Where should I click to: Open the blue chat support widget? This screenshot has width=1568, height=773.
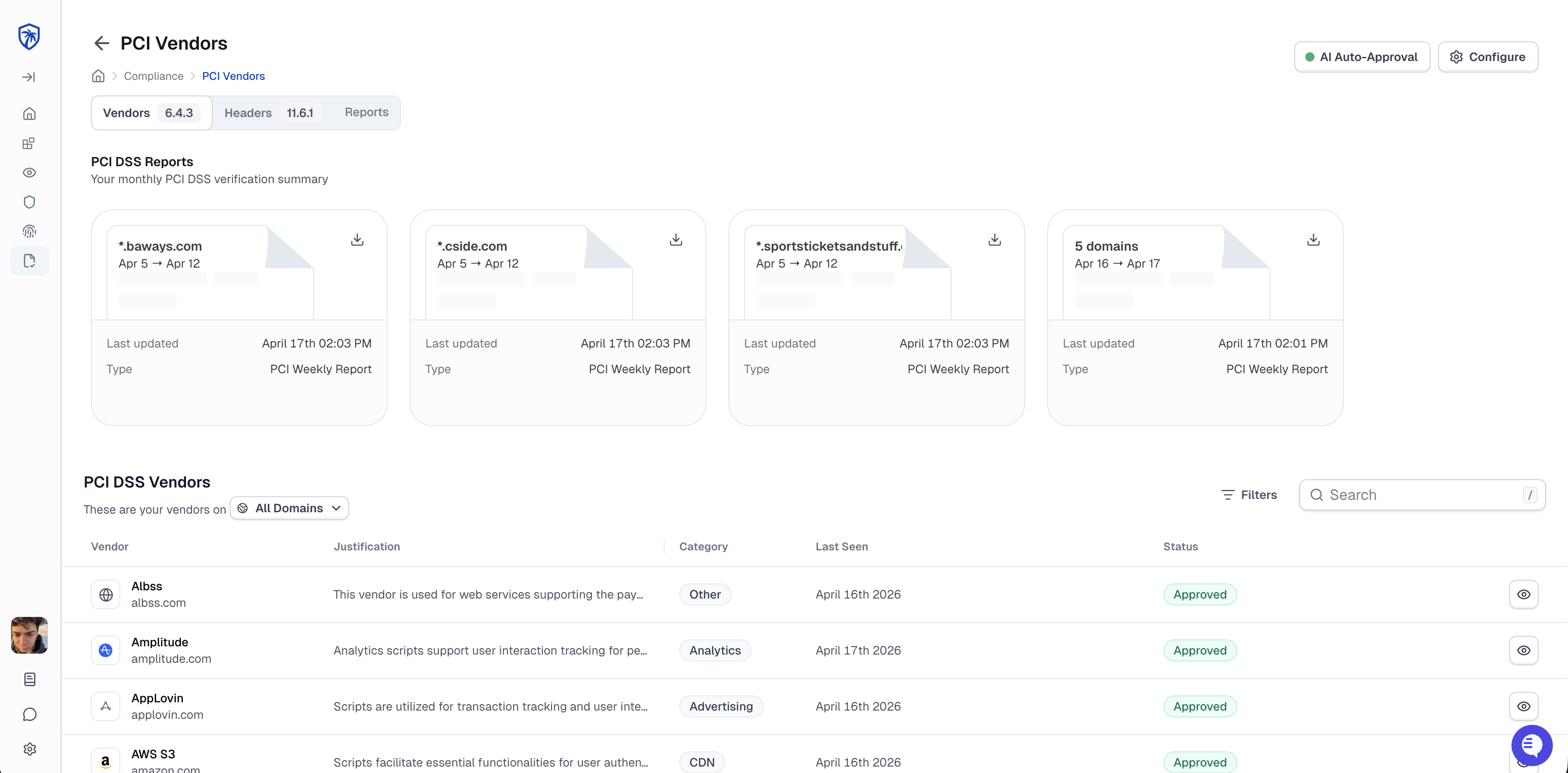pyautogui.click(x=1531, y=745)
